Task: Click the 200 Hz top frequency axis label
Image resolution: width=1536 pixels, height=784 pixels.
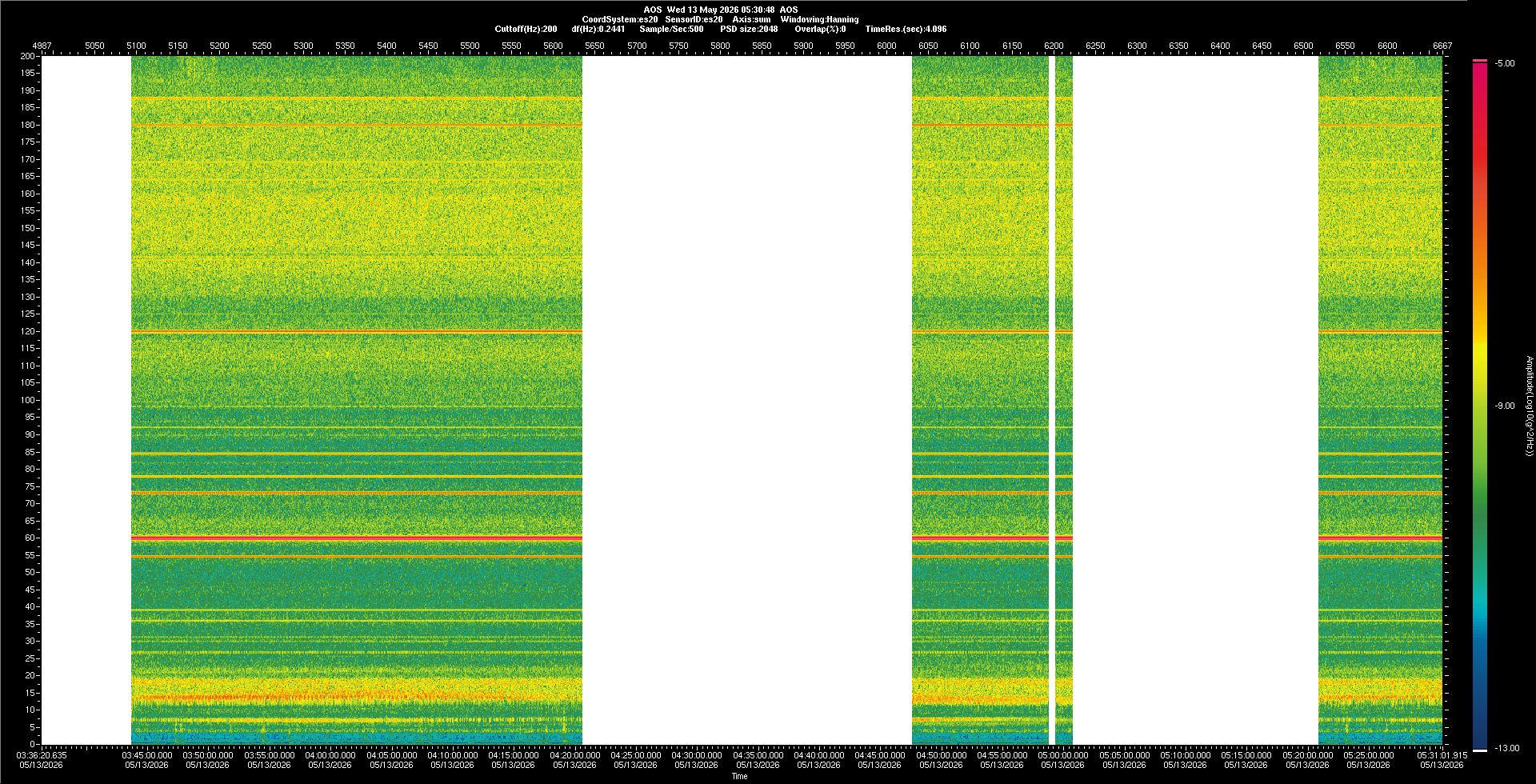Action: (28, 56)
